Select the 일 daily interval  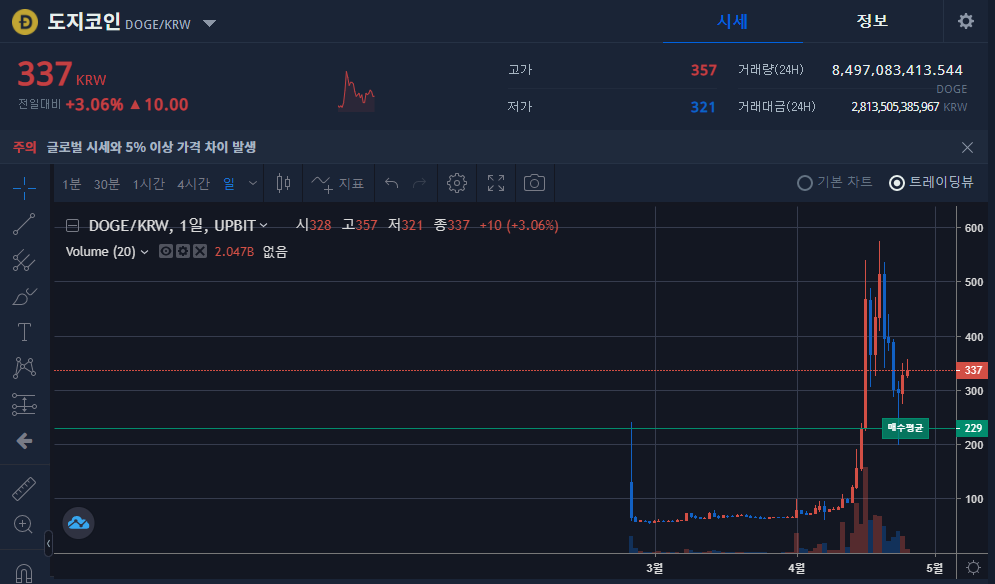(228, 184)
